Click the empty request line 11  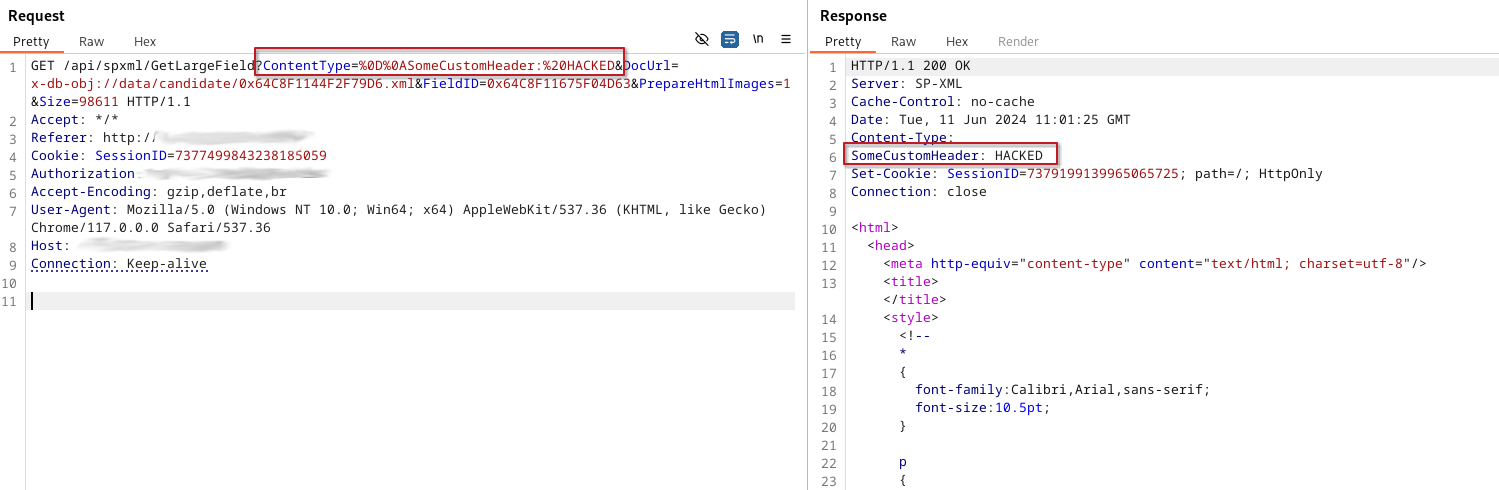412,301
